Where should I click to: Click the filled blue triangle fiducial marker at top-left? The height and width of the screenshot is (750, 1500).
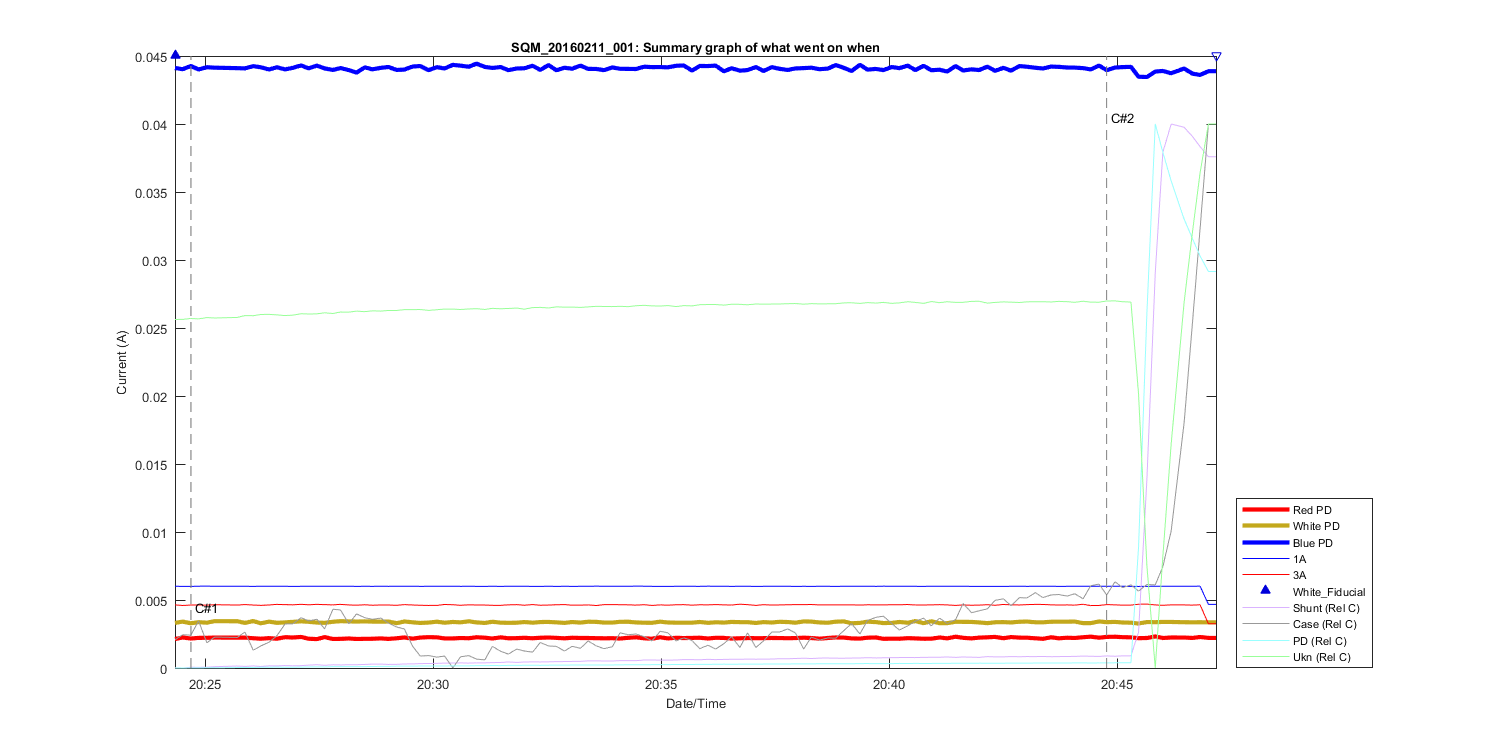pos(176,56)
